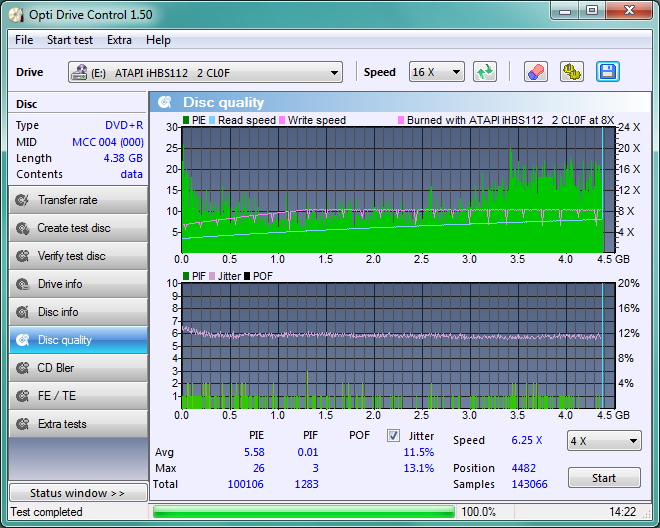Select Create test disc
The image size is (660, 528).
pos(78,228)
